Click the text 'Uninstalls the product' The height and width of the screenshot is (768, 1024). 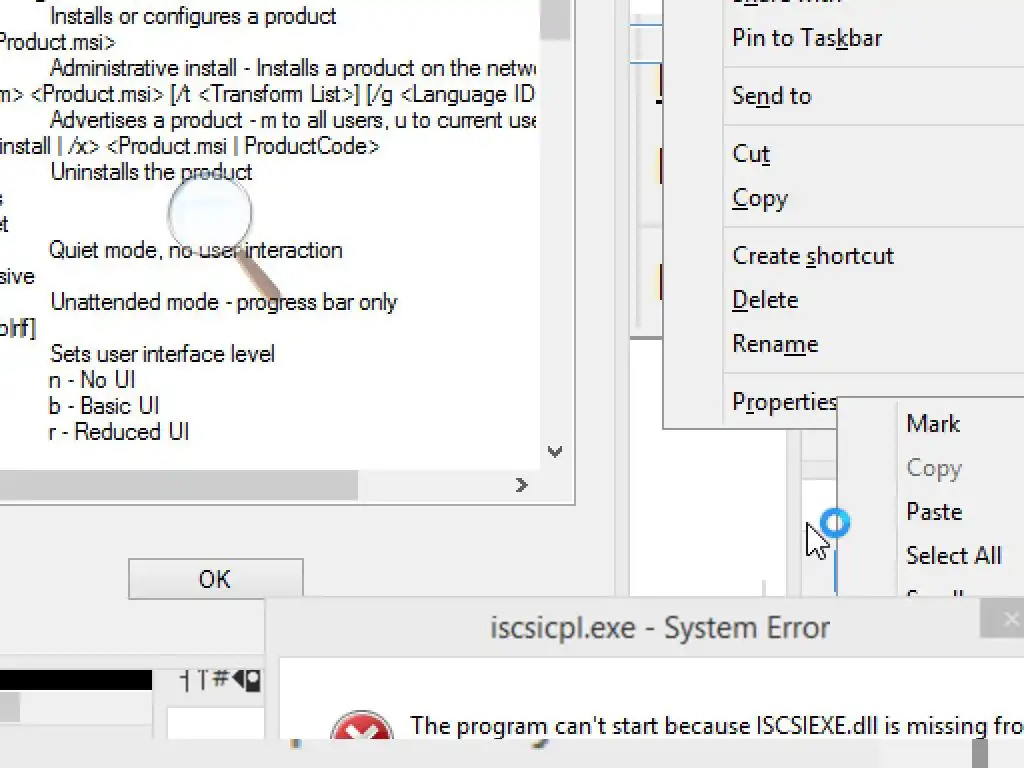pyautogui.click(x=151, y=172)
